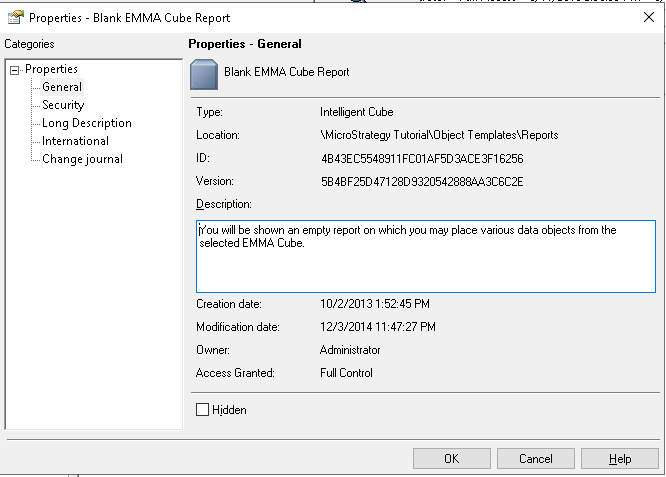666x477 pixels.
Task: Collapse the Properties tree node
Action: pos(15,70)
